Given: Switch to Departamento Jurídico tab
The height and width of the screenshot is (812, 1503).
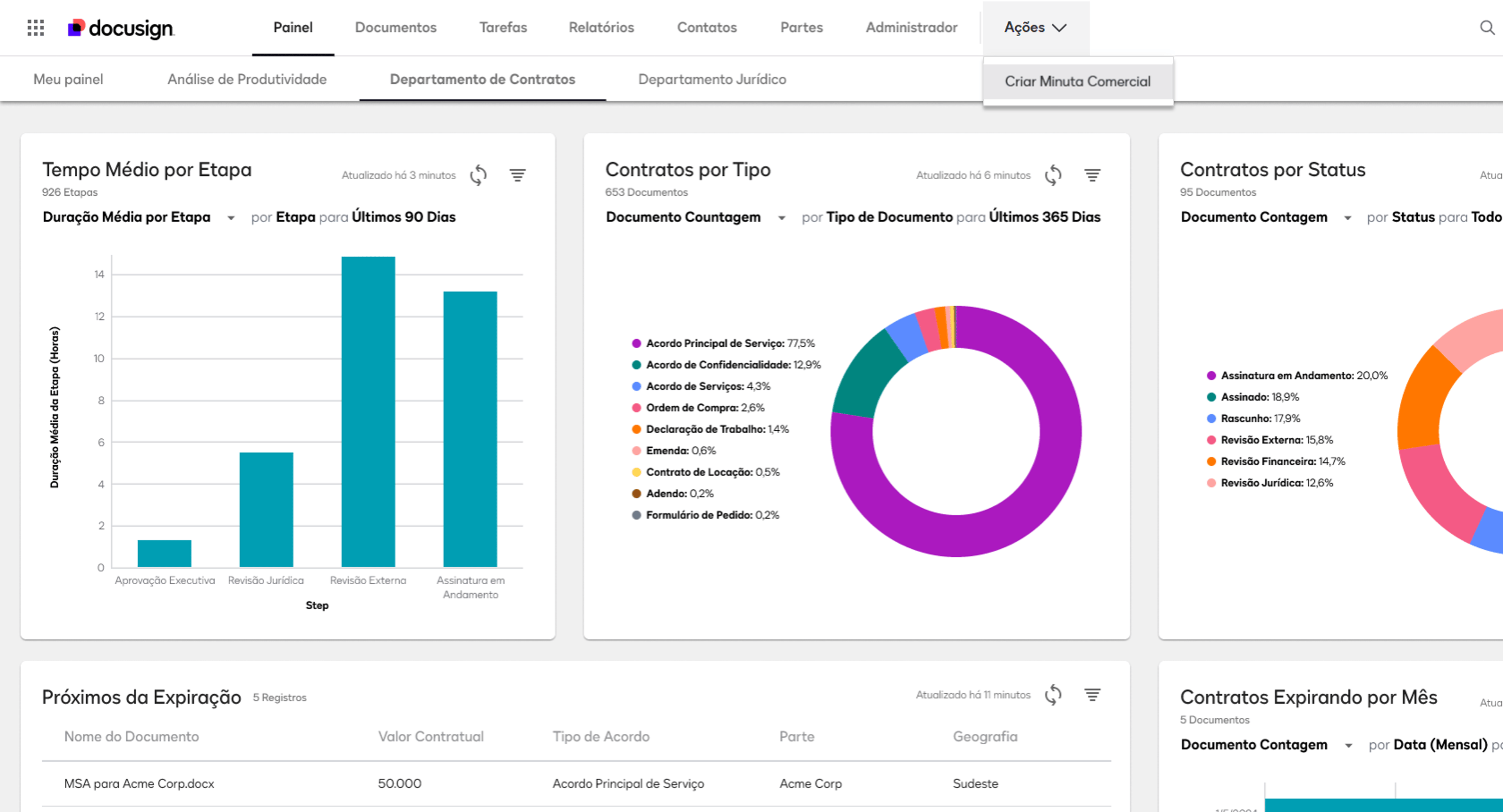Looking at the screenshot, I should 712,79.
